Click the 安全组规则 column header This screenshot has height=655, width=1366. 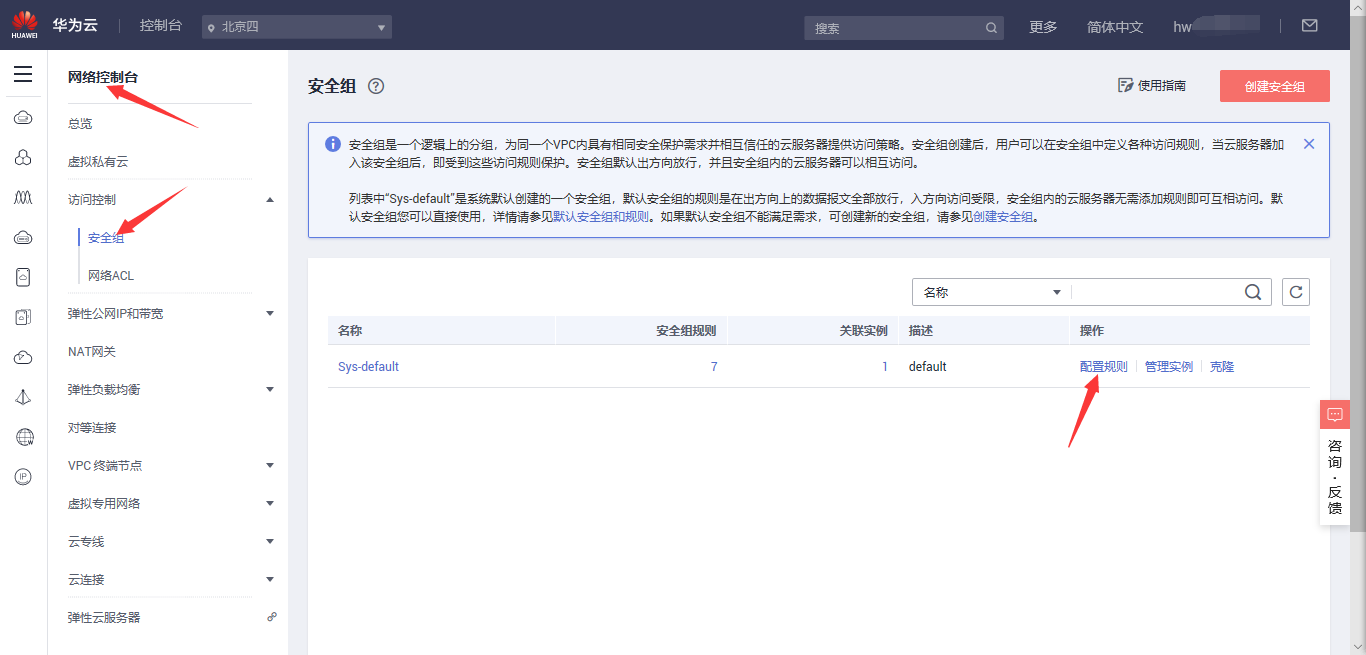[x=686, y=330]
